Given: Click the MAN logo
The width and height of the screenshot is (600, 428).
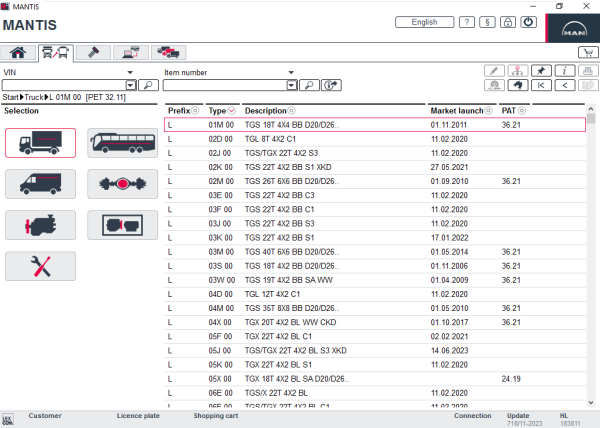Looking at the screenshot, I should coord(574,29).
